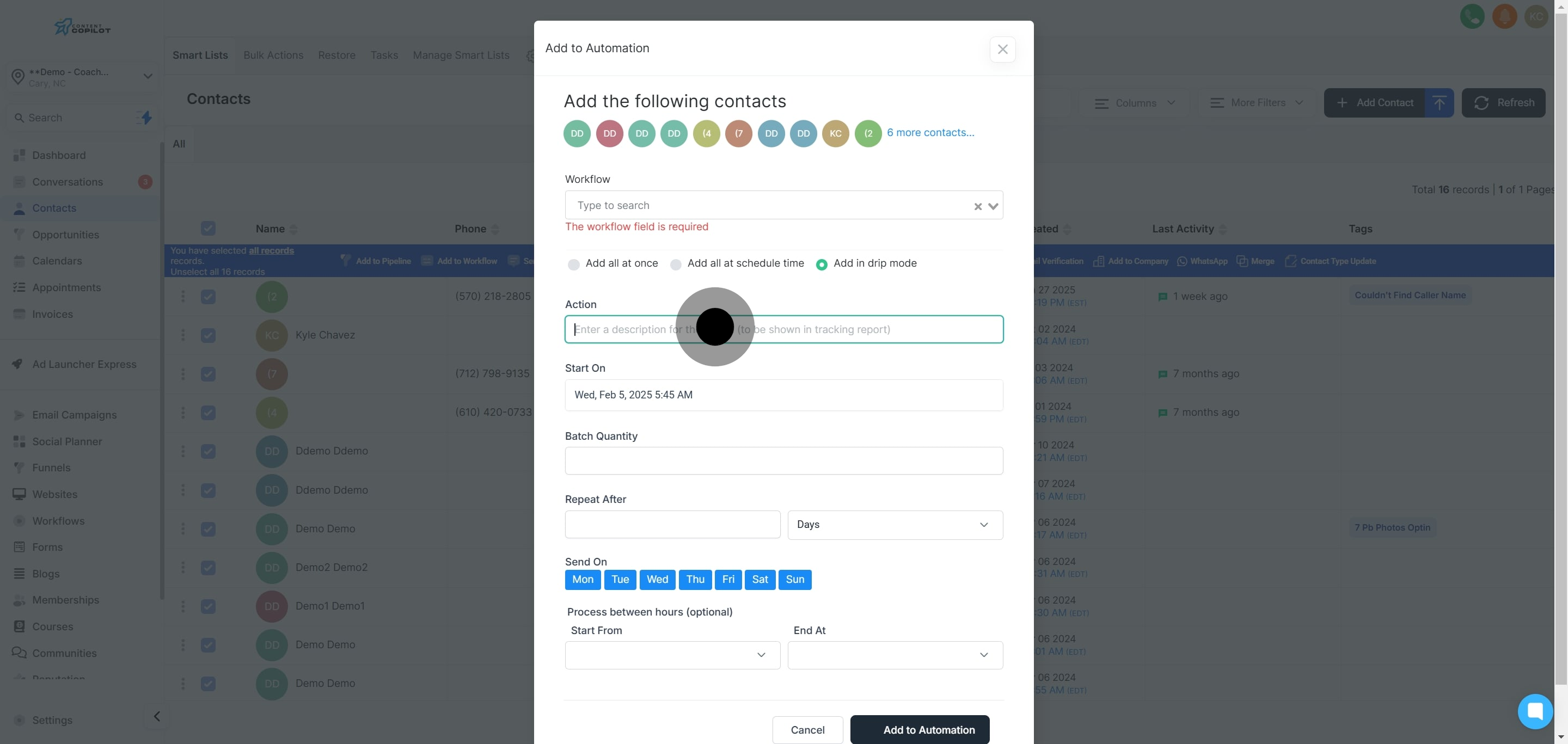Open the Start From hours dropdown

click(672, 655)
